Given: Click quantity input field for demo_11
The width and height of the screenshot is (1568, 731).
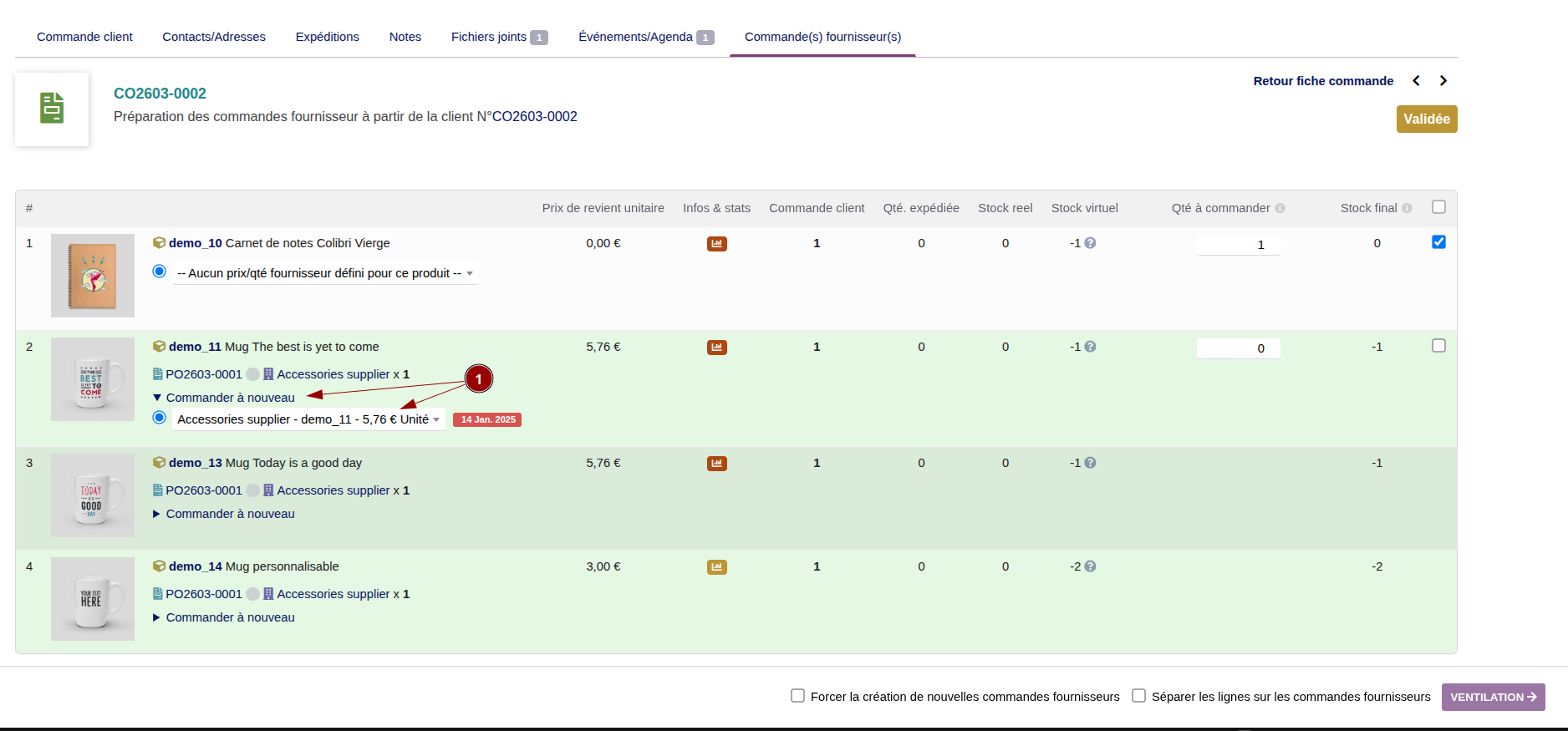Looking at the screenshot, I should 1238,348.
